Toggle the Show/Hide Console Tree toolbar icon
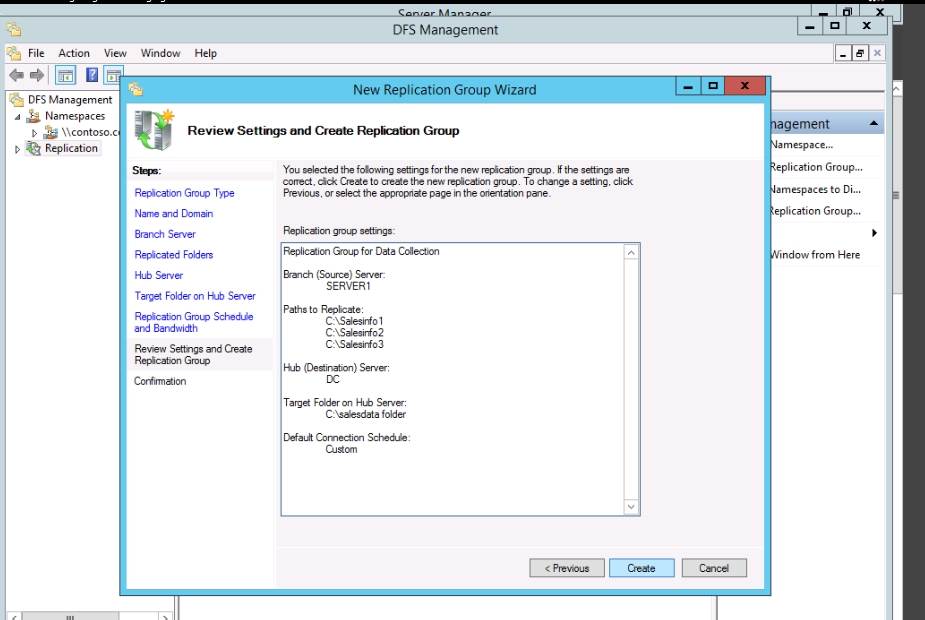The height and width of the screenshot is (620, 925). [65, 75]
